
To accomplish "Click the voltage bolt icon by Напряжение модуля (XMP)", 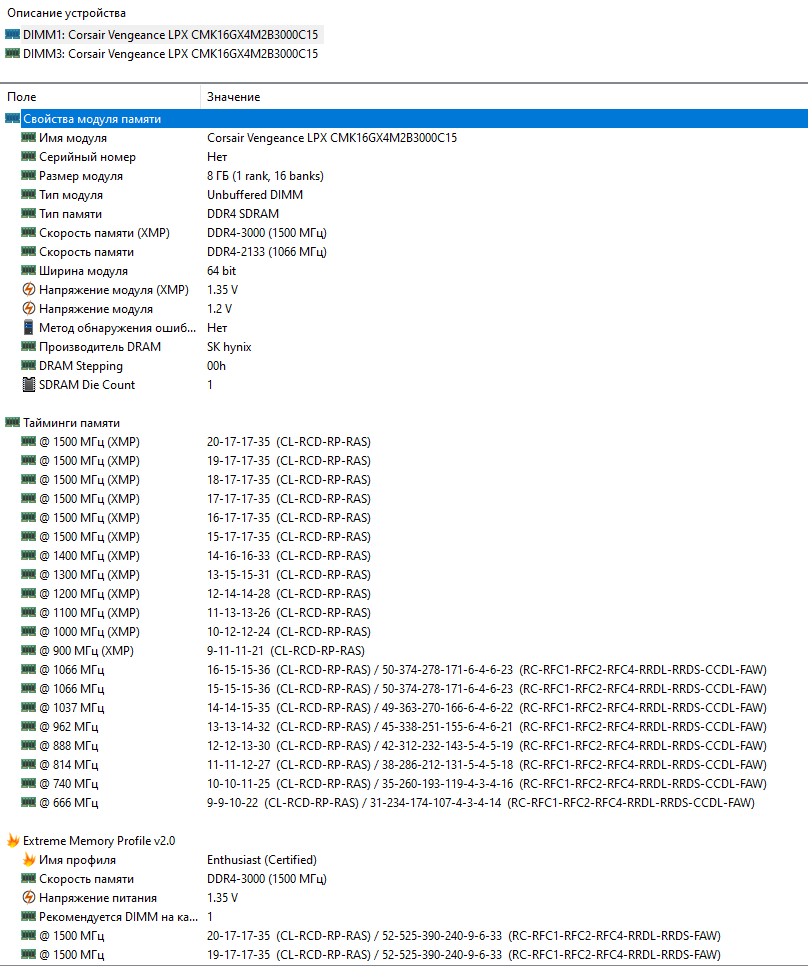I will click(x=28, y=290).
